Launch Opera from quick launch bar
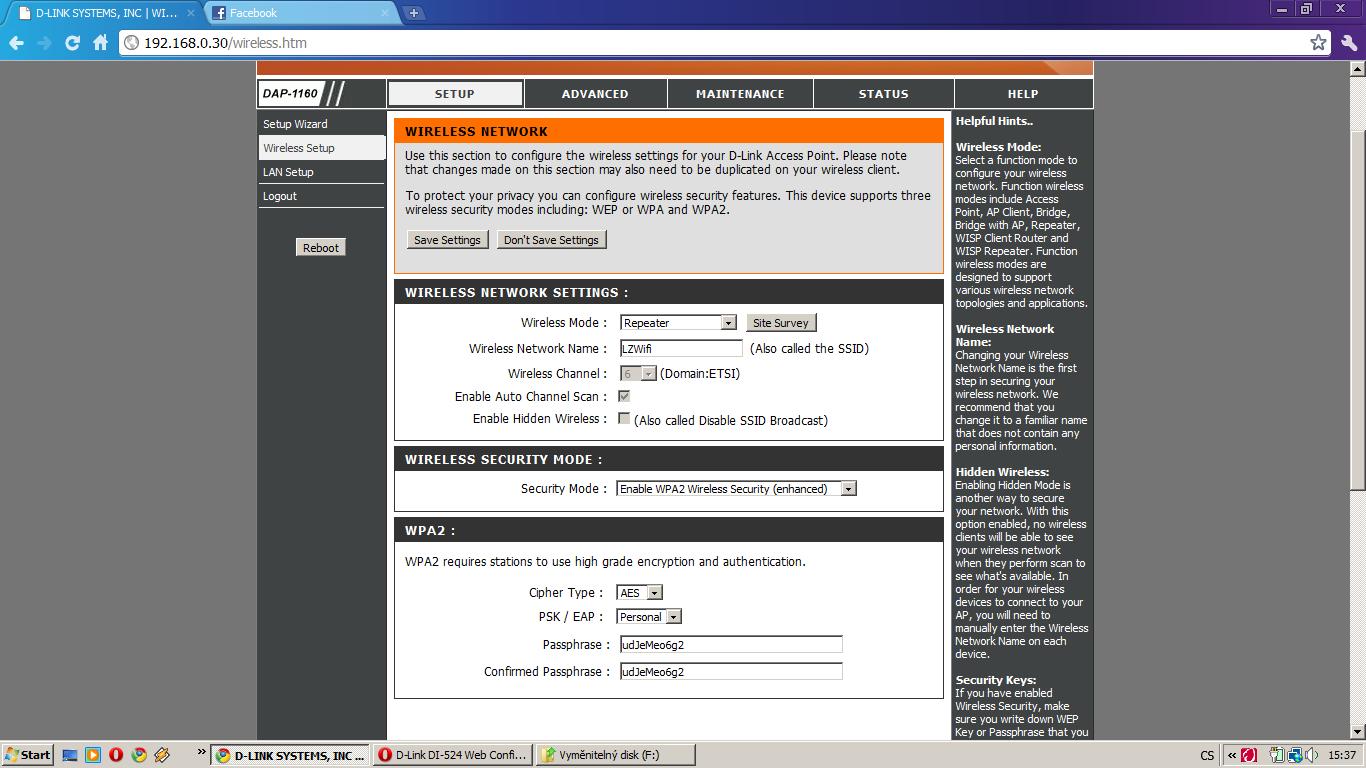Screen dimensions: 1366x768 116,755
